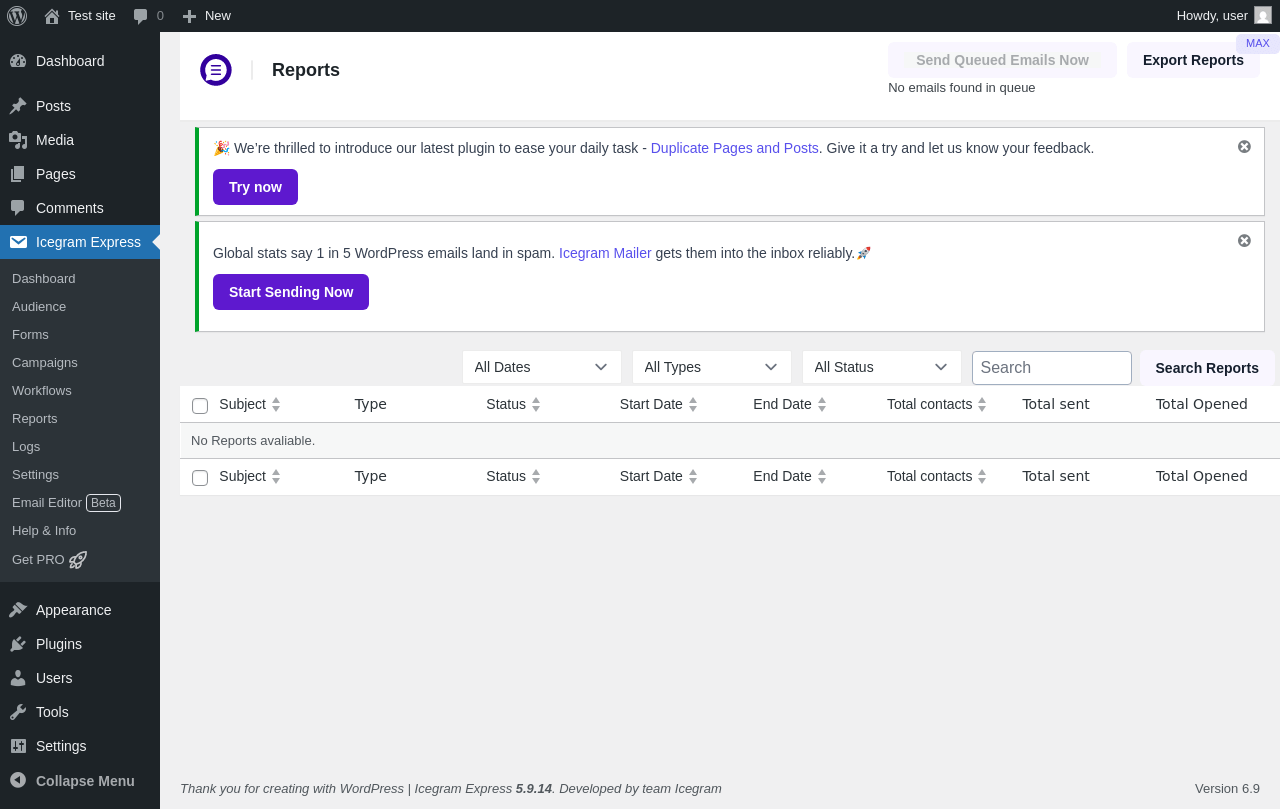Open the All Status dropdown

[x=881, y=367]
